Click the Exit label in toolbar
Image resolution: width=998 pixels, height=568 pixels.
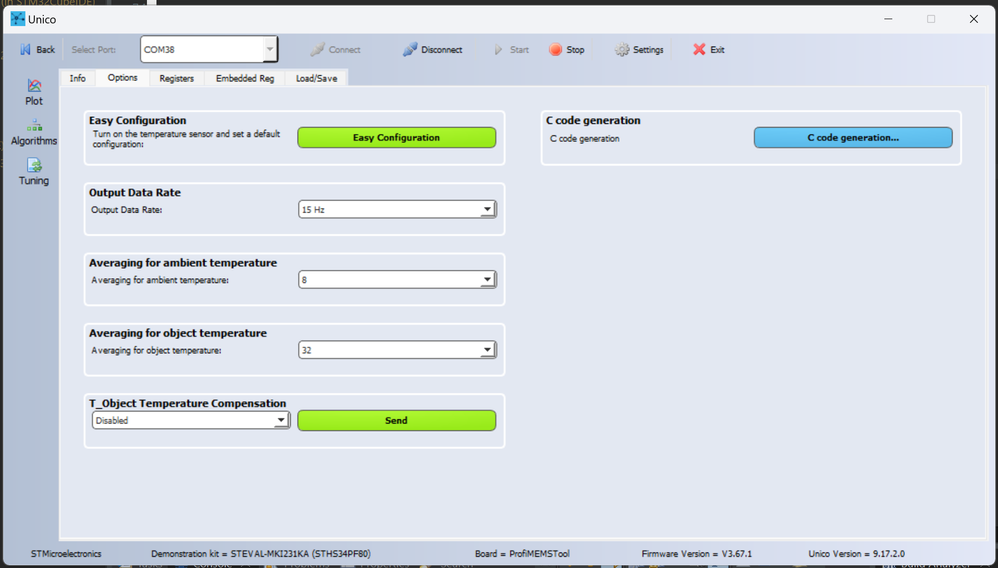click(717, 50)
